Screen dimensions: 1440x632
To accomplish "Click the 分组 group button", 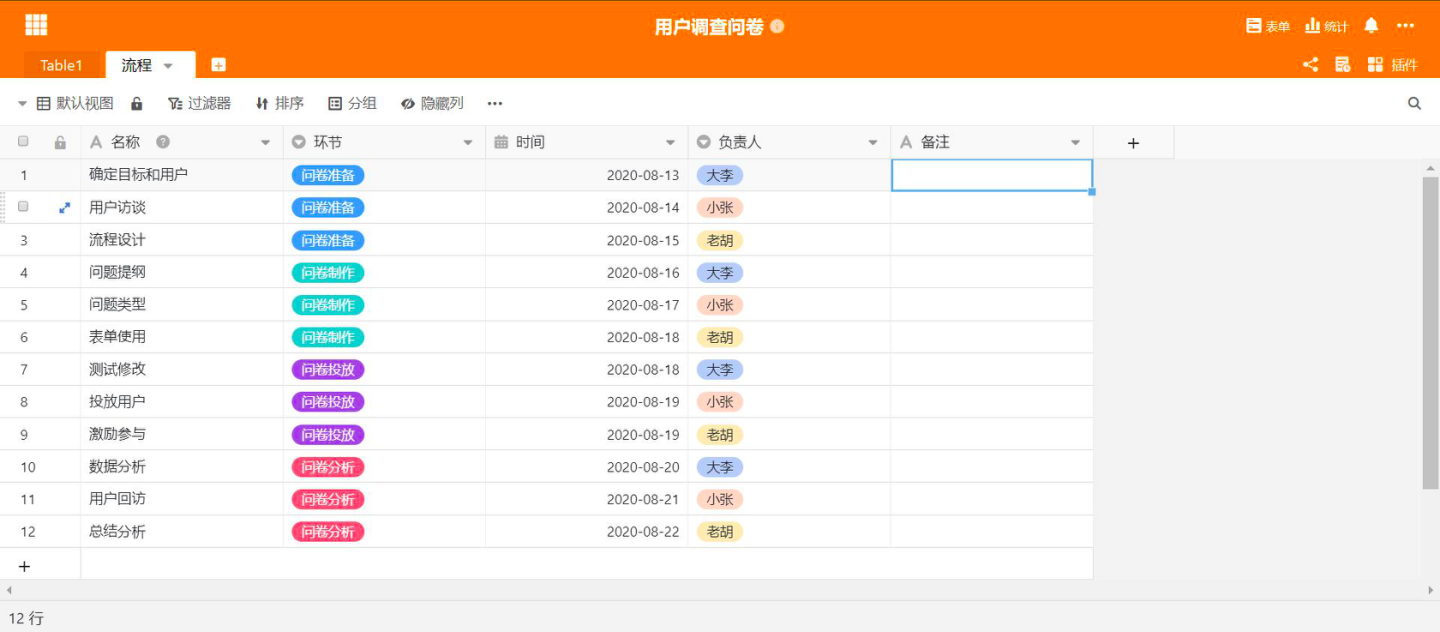I will coord(352,103).
